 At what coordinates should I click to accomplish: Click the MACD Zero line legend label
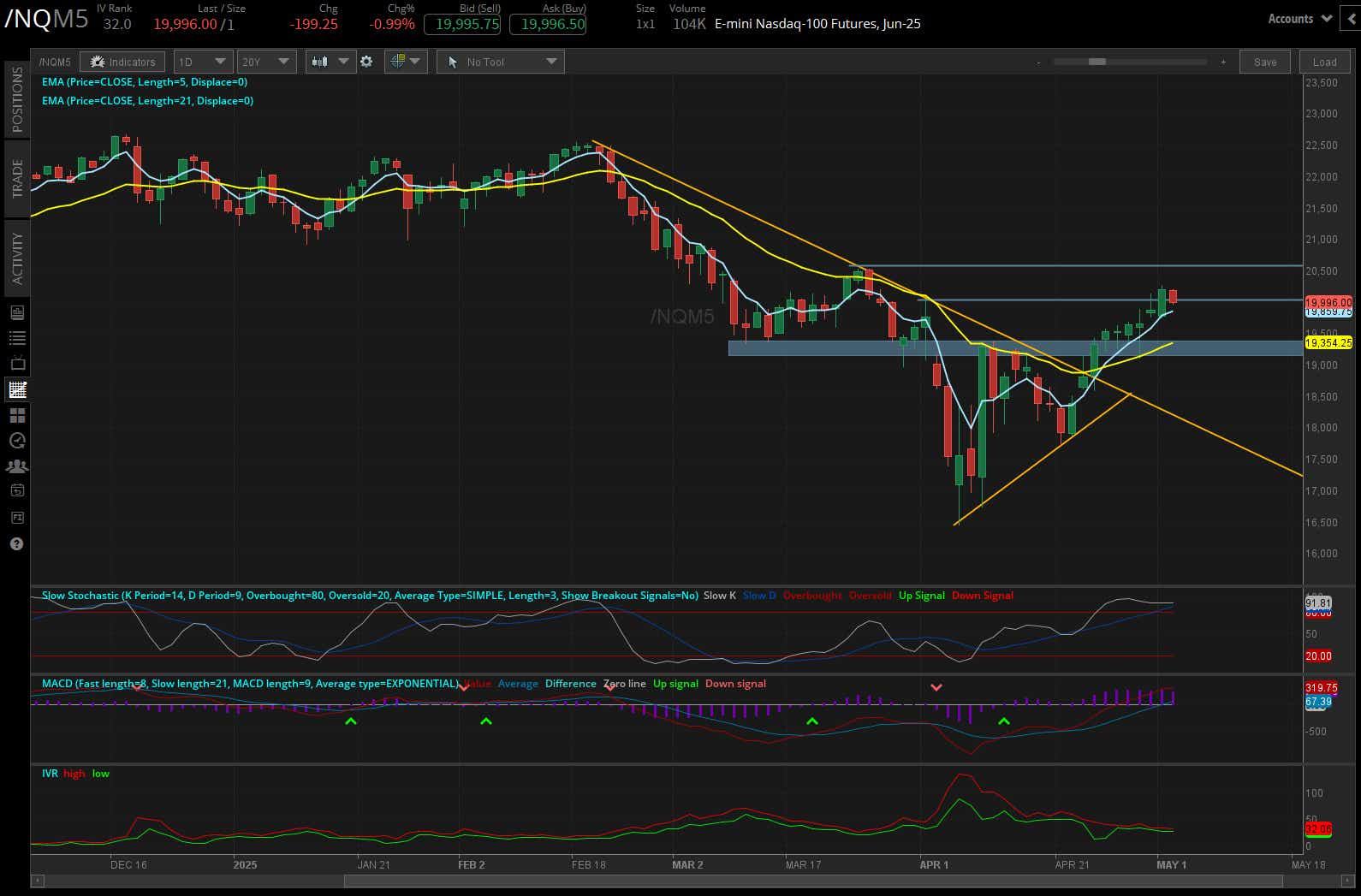coord(625,684)
